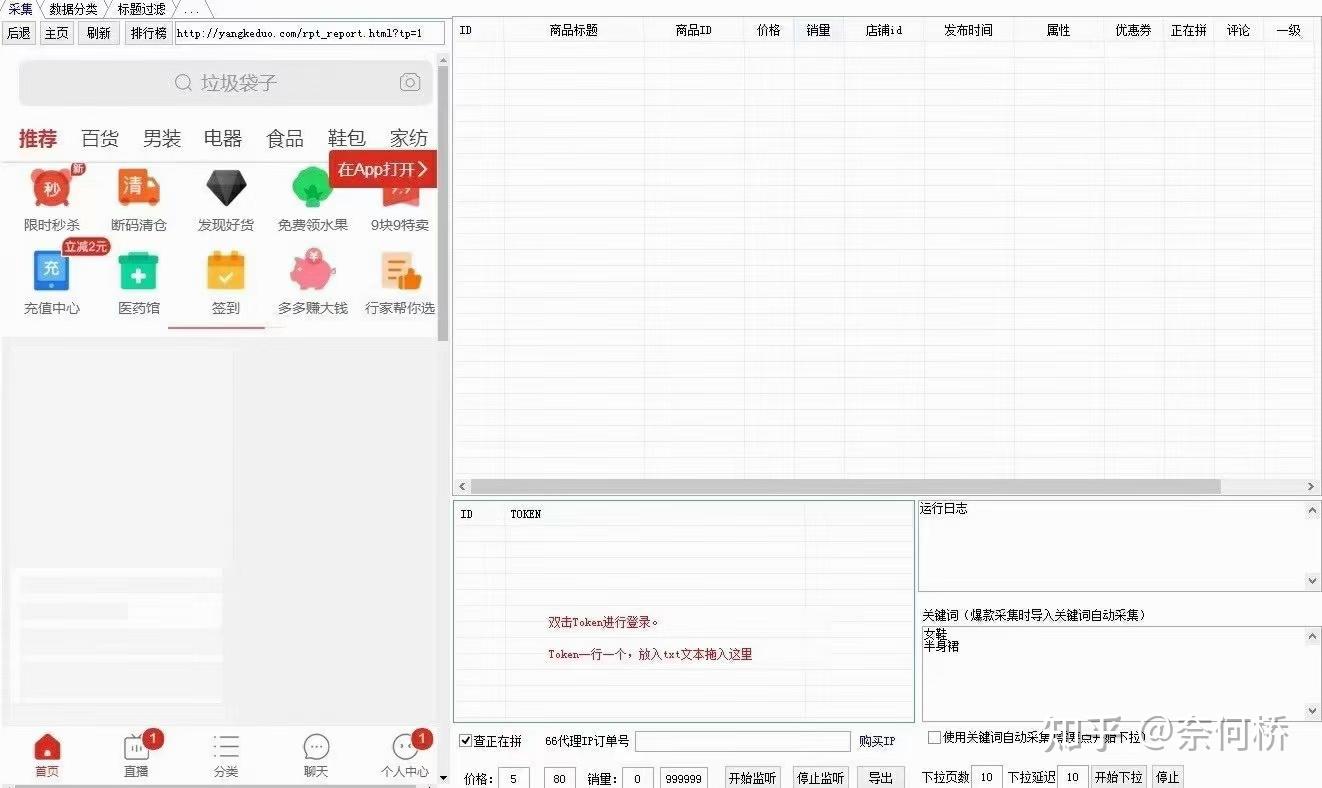Open the 限时秒杀 flash sale icon
The width and height of the screenshot is (1322, 788).
(52, 188)
